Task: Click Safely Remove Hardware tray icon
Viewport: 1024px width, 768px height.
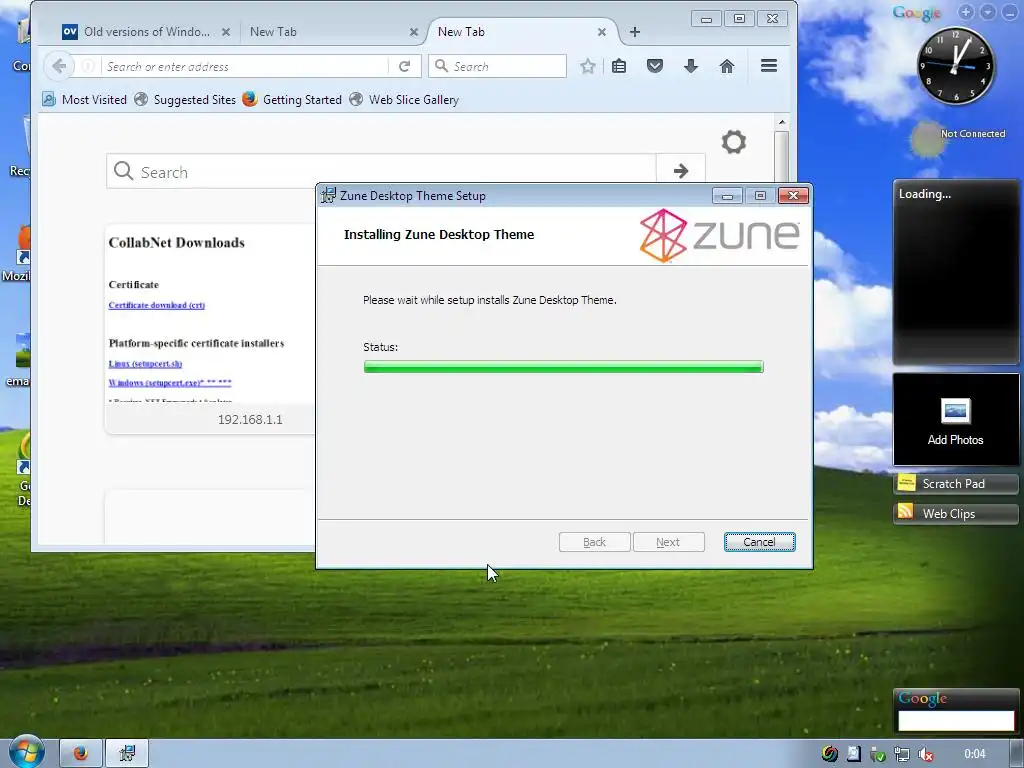Action: (x=878, y=755)
